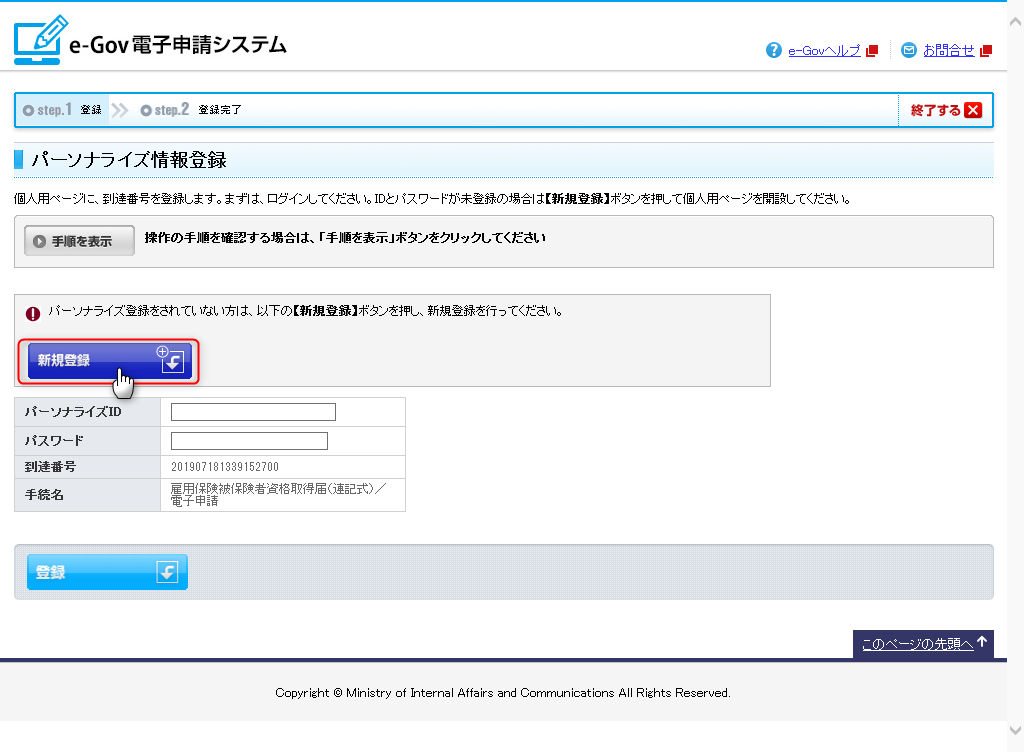This screenshot has width=1024, height=752.
Task: Click the play arrow icon on 手順を表示
Action: click(x=40, y=241)
